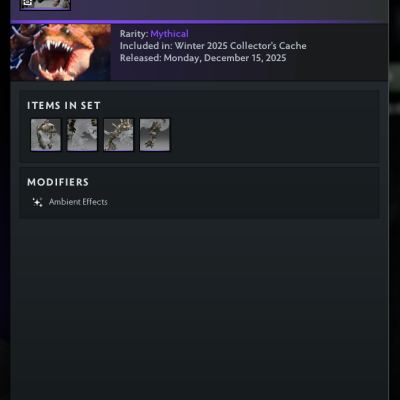Click the Ambient Effects modifier label
The width and height of the screenshot is (400, 400).
coord(78,202)
